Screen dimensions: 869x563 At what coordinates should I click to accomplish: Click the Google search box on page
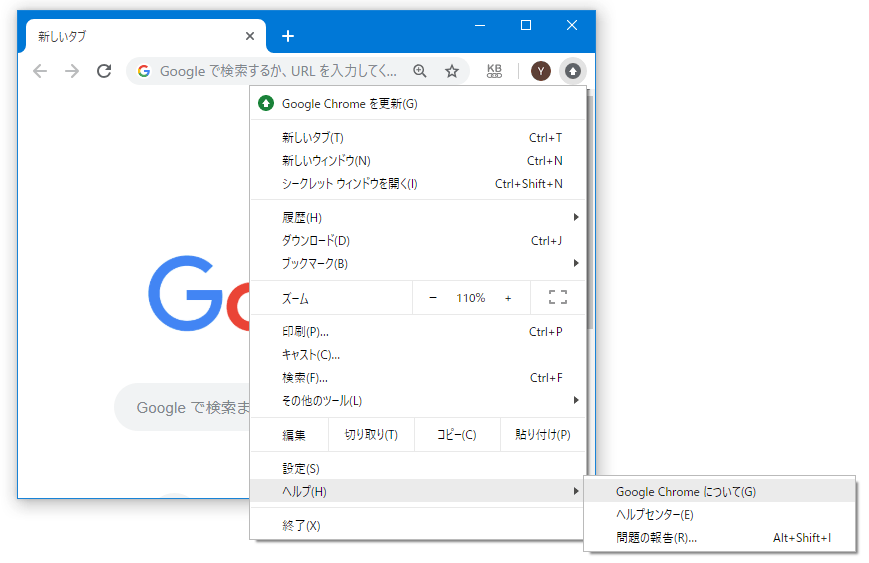click(x=183, y=407)
